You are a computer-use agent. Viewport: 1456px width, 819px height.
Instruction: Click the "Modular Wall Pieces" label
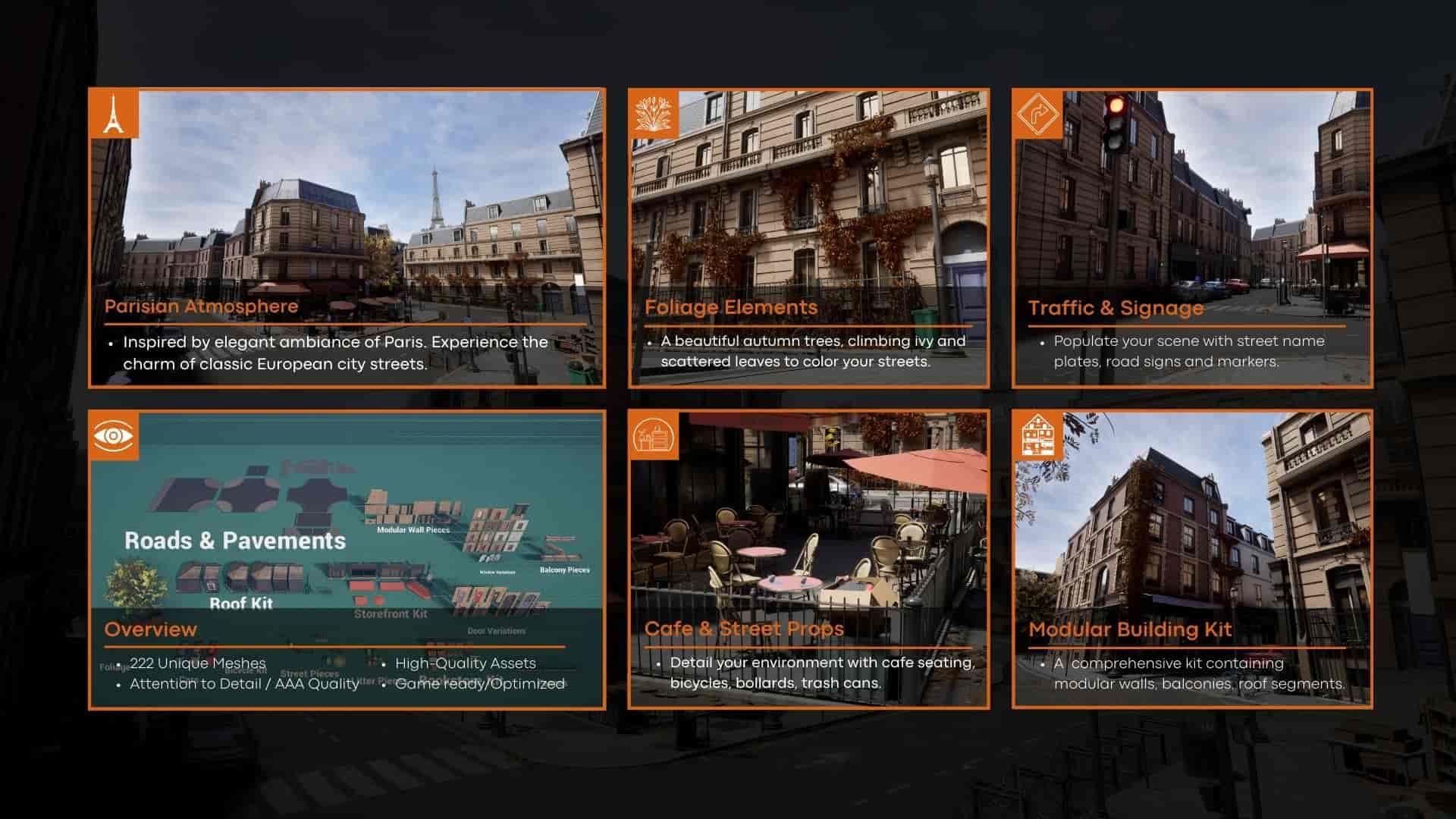coord(413,530)
